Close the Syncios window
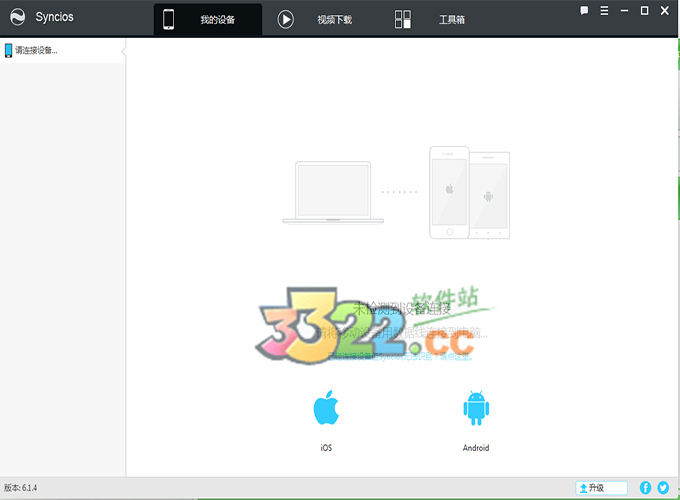 pyautogui.click(x=664, y=10)
